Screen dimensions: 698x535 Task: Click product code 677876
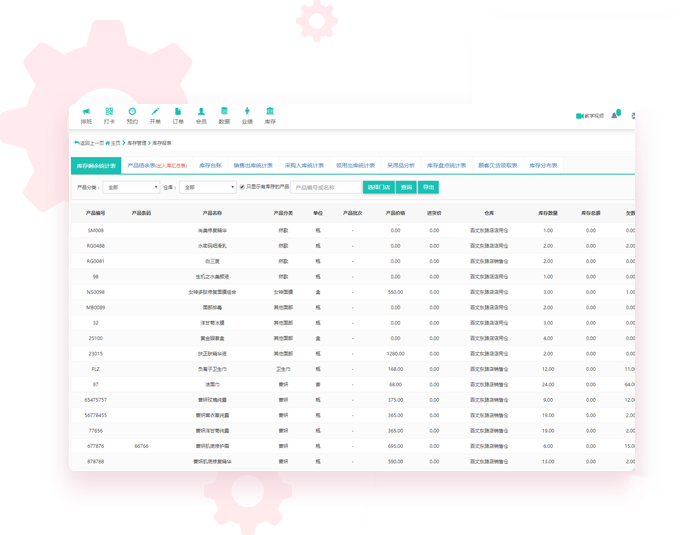pyautogui.click(x=95, y=446)
